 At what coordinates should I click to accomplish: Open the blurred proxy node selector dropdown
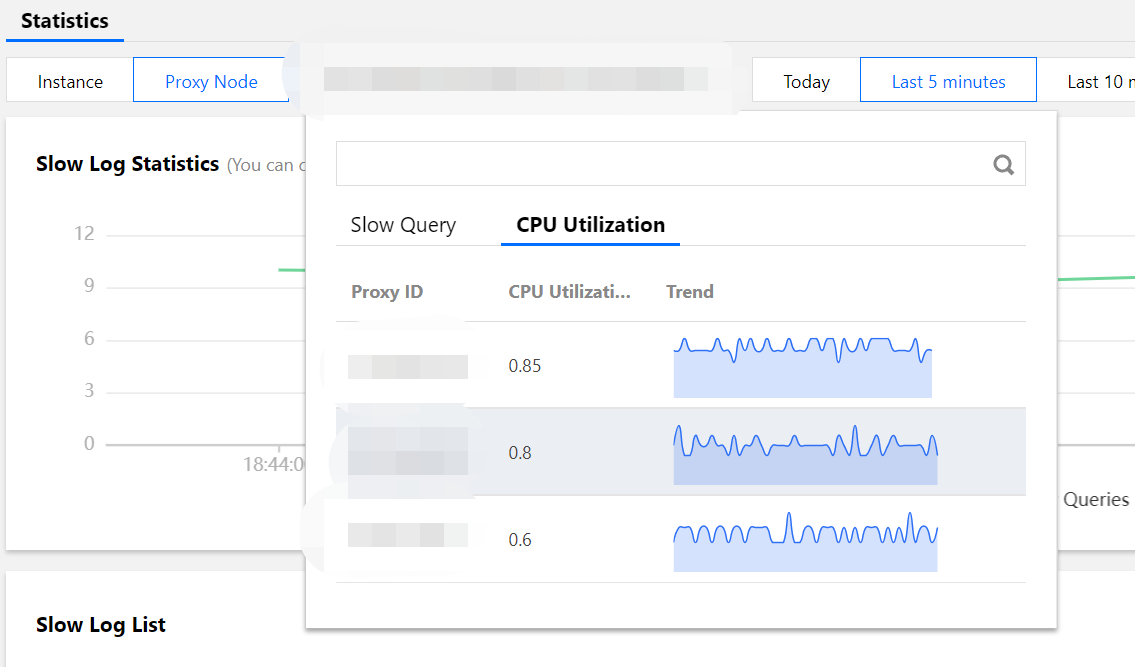tap(515, 80)
